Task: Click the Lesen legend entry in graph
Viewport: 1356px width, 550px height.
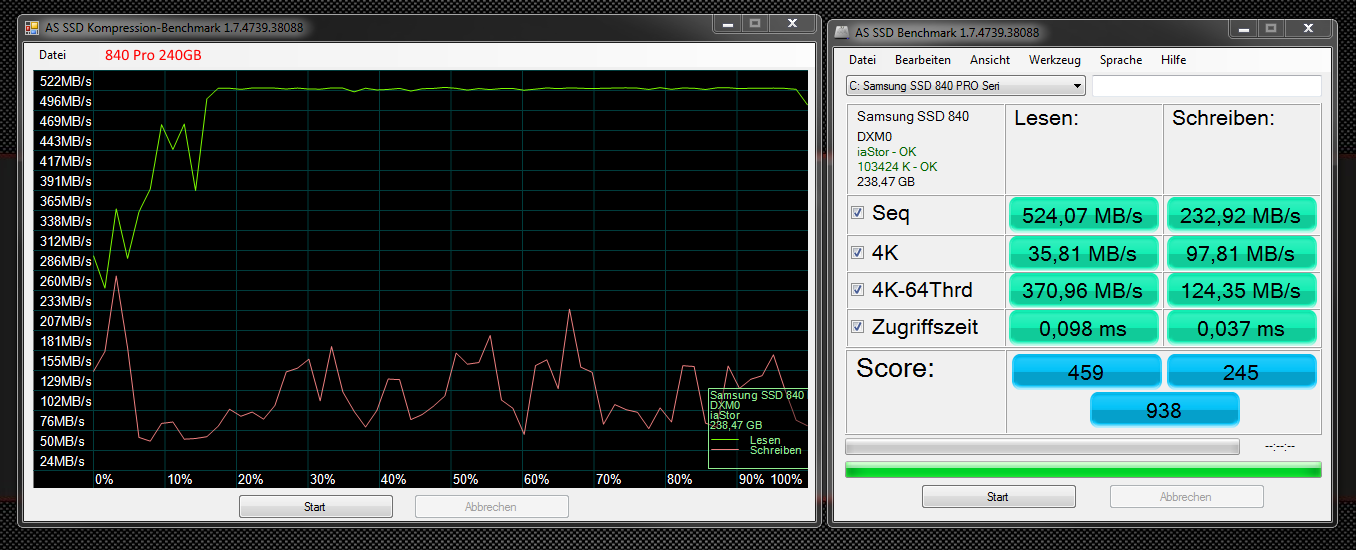Action: pyautogui.click(x=765, y=440)
